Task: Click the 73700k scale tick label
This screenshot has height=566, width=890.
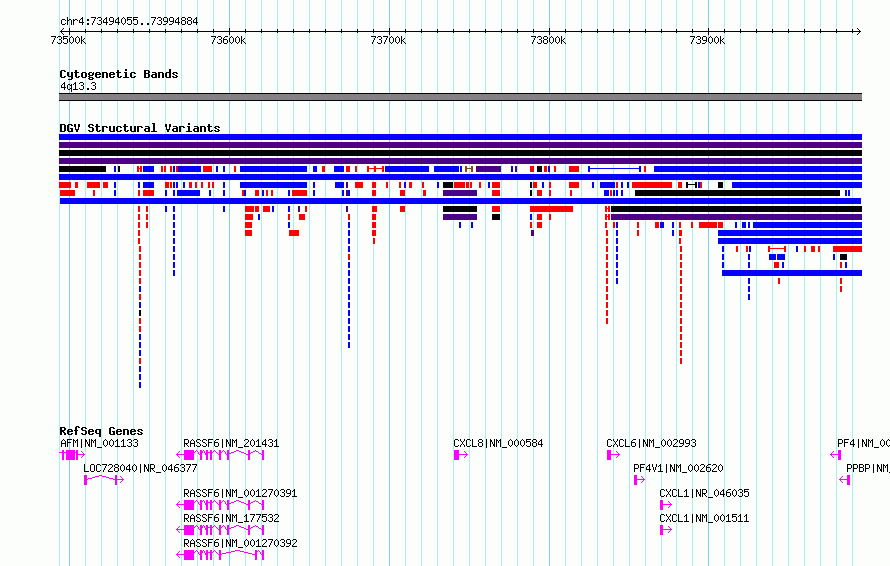Action: point(388,40)
